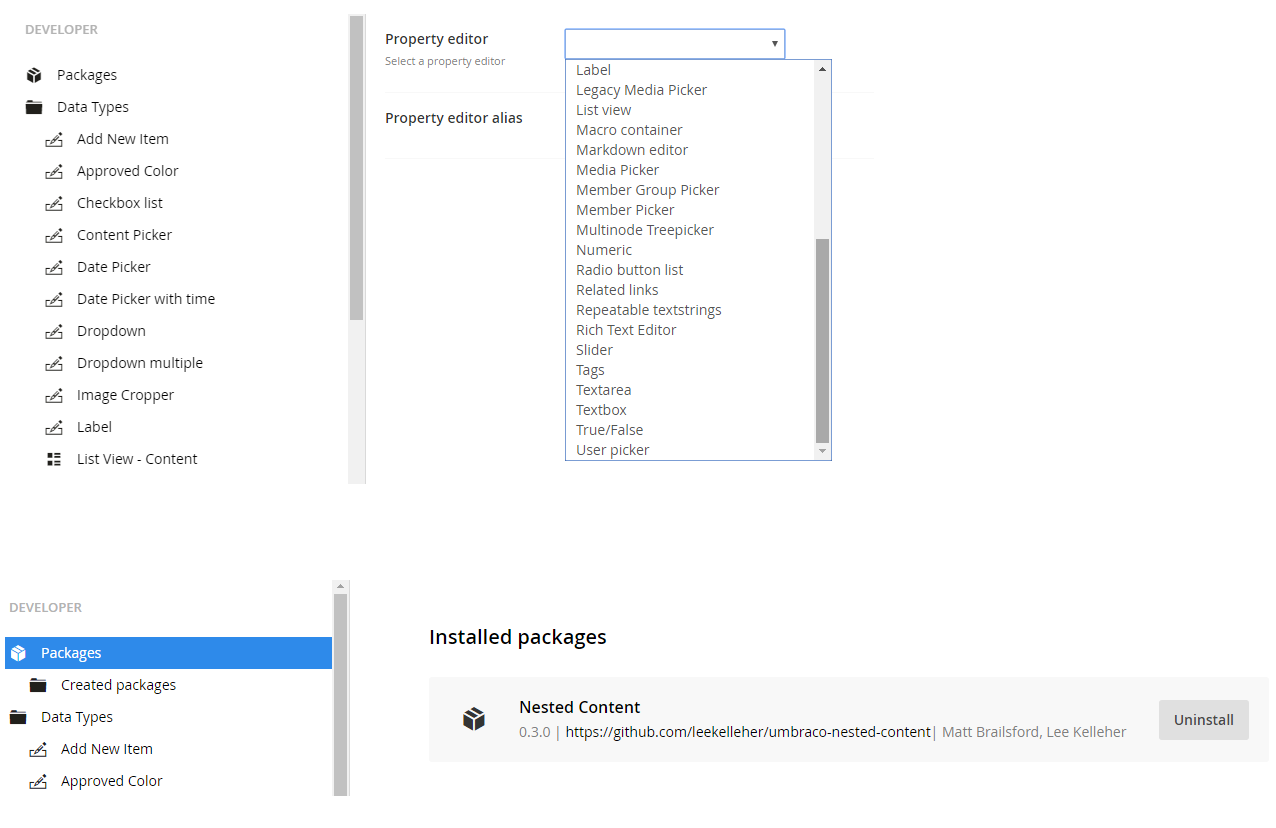Click the edit icon beside Add New Item in upper tree
1276x828 pixels.
(x=54, y=139)
